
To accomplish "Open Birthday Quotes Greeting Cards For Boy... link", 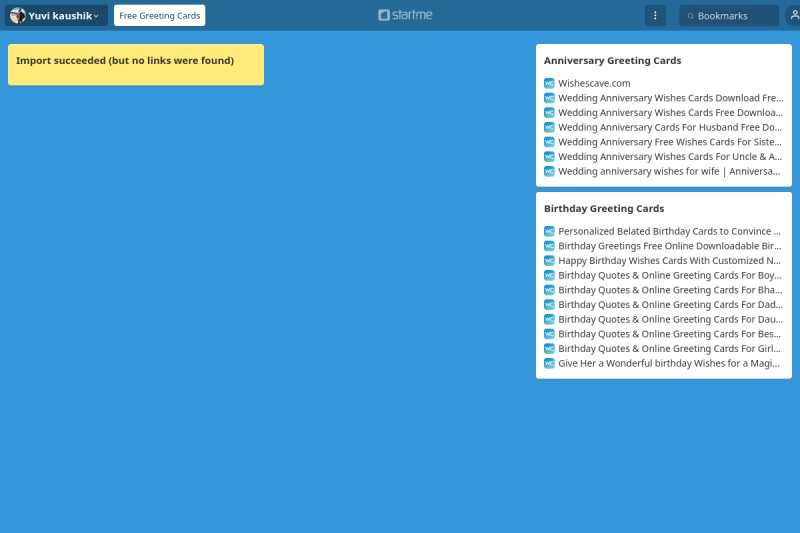I will click(x=670, y=275).
